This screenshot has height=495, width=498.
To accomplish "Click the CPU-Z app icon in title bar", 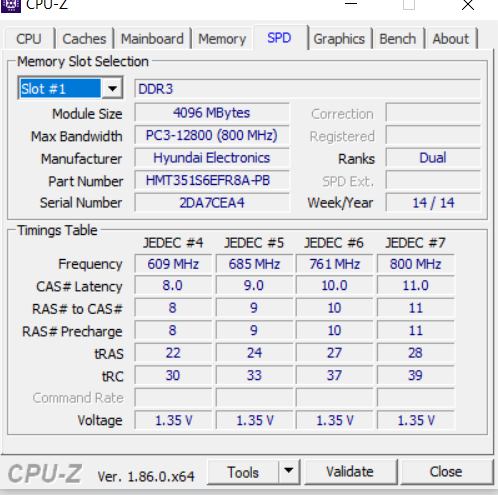I will coord(11,5).
